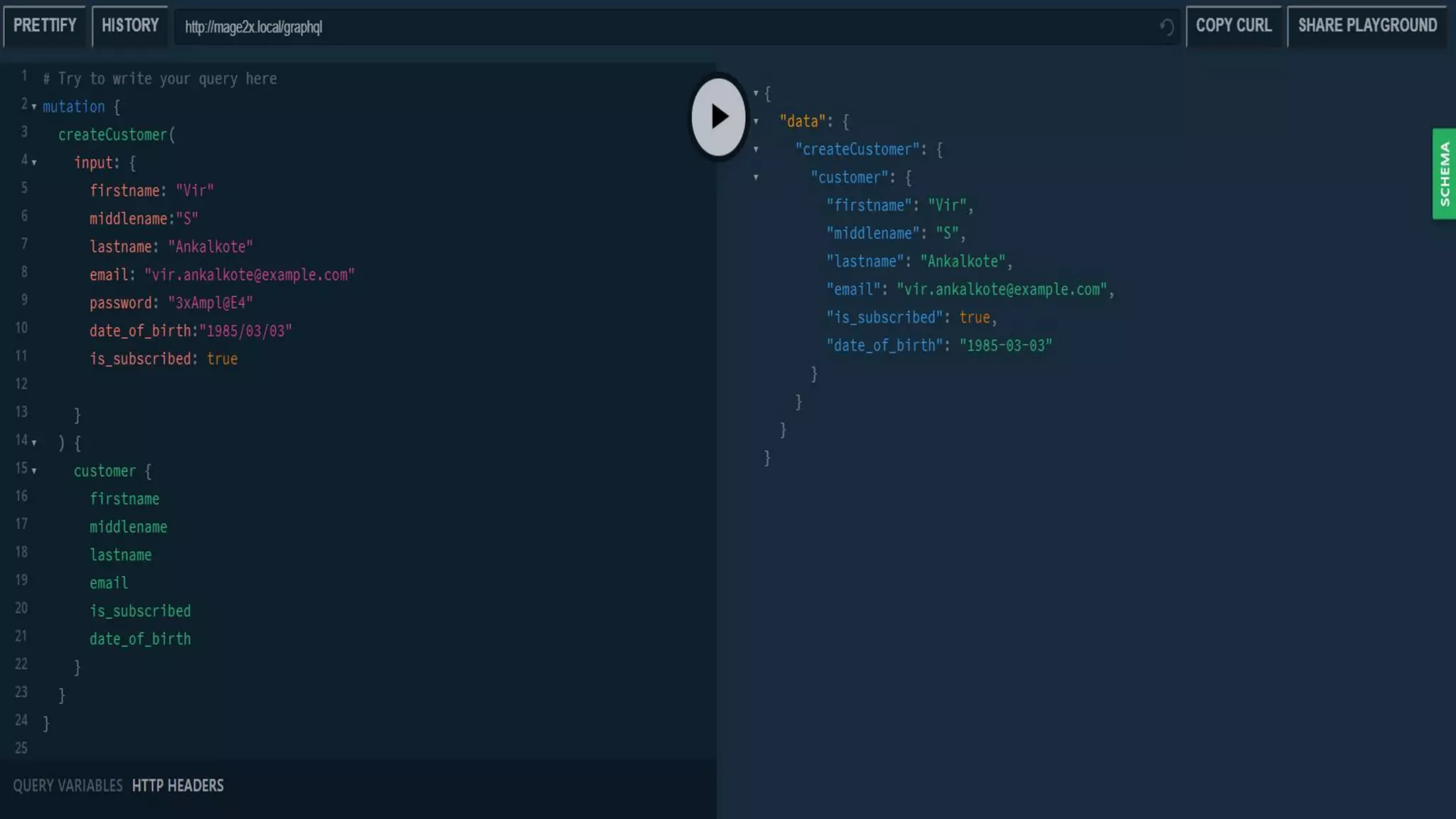The width and height of the screenshot is (1456, 819).
Task: Click line number 25 in the editor gutter
Action: pyautogui.click(x=21, y=749)
